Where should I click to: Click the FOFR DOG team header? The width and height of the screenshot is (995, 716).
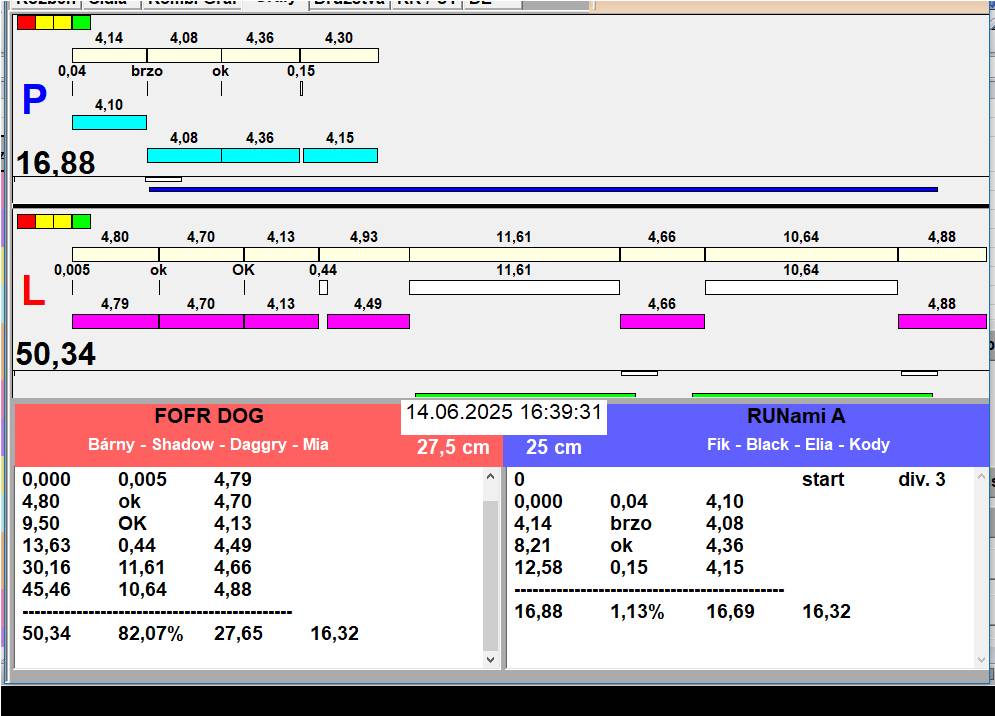click(209, 417)
